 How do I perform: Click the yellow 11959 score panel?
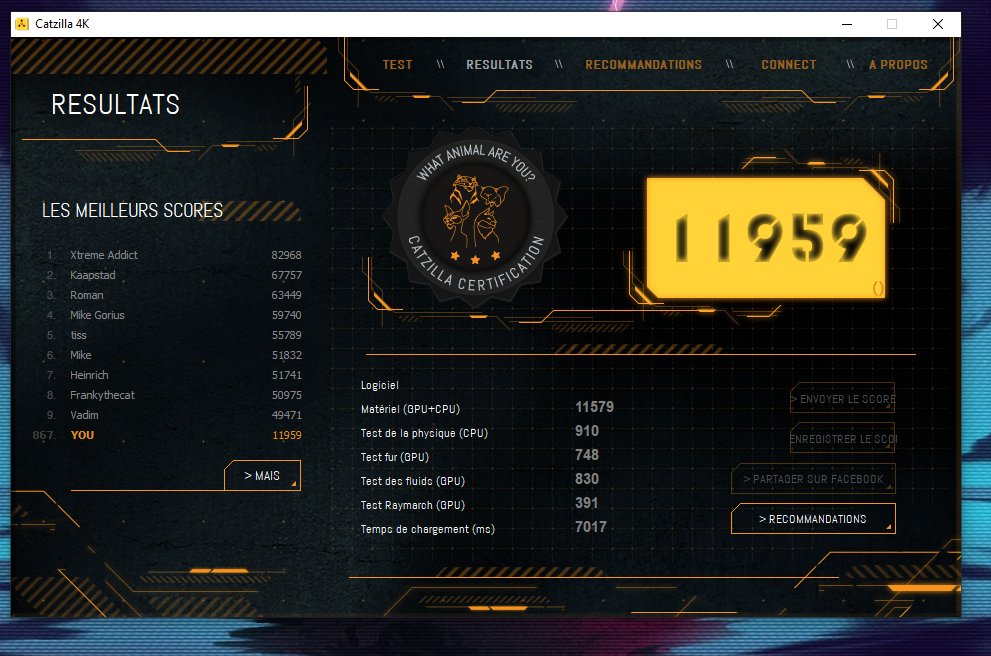tap(765, 238)
